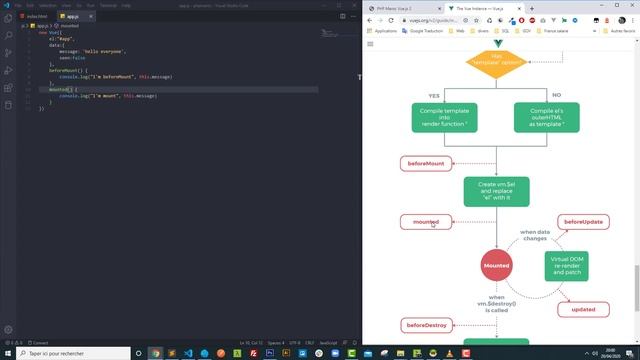Open Cortana from the taskbar
Image resolution: width=640 pixels, height=360 pixels.
(138, 353)
